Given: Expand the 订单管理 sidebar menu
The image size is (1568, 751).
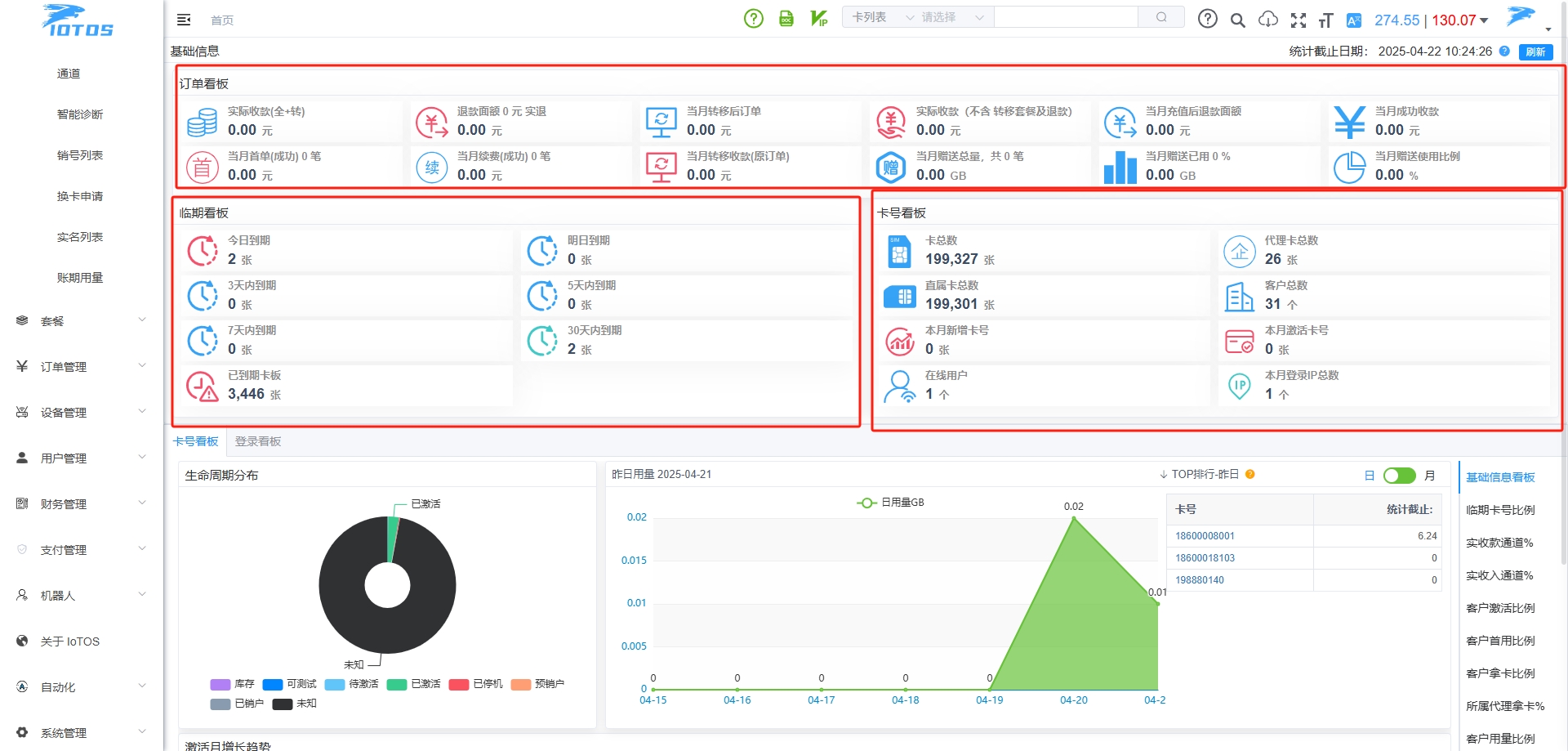Looking at the screenshot, I should 82,367.
